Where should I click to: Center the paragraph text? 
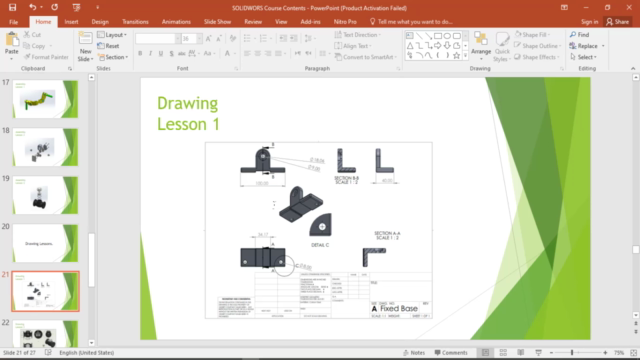click(258, 53)
